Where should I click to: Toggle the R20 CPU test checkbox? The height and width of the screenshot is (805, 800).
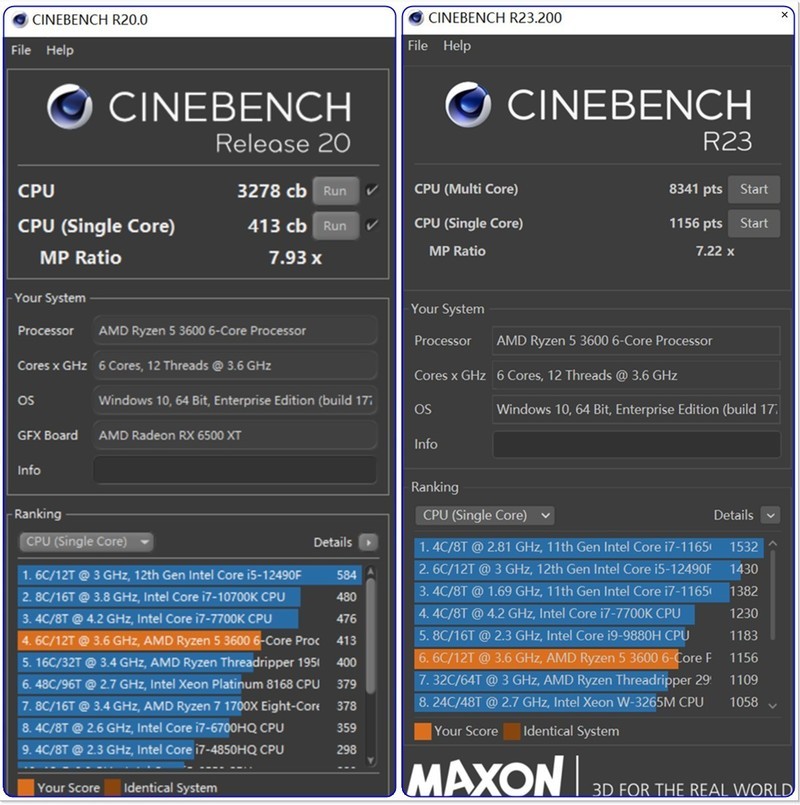372,191
